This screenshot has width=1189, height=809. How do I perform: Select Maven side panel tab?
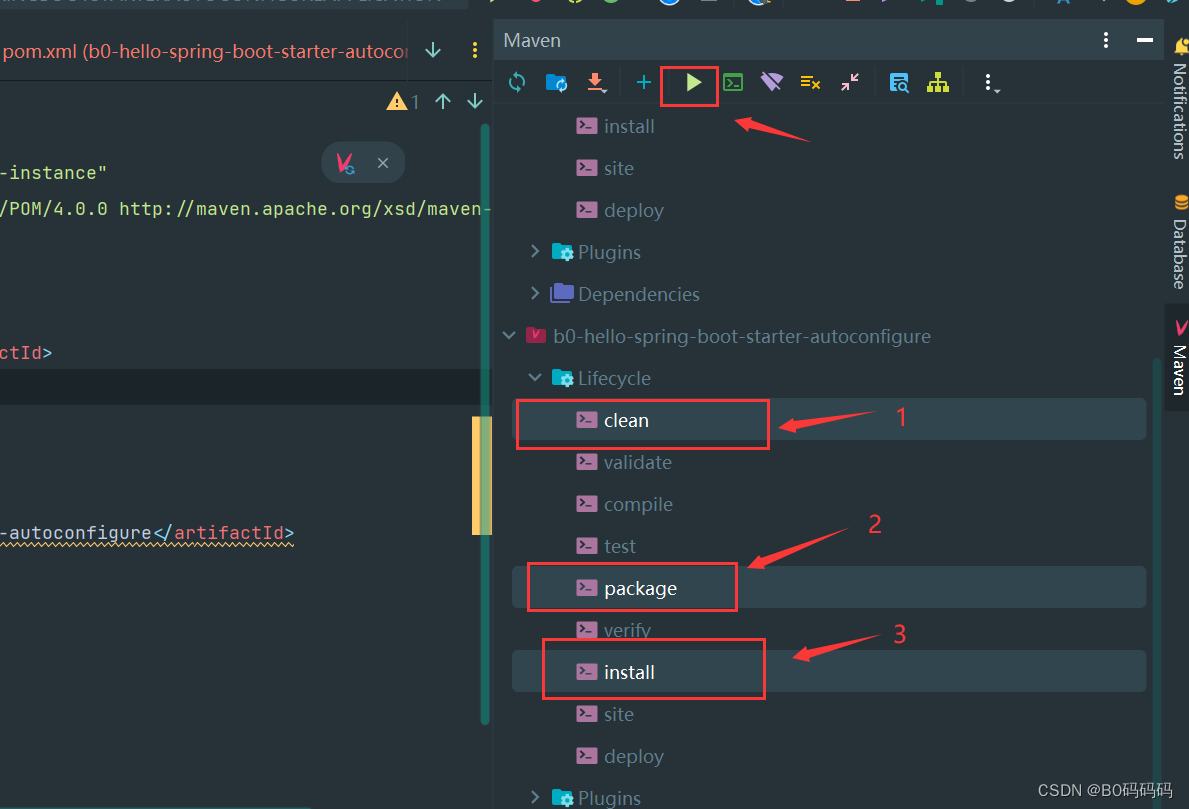(x=1178, y=357)
